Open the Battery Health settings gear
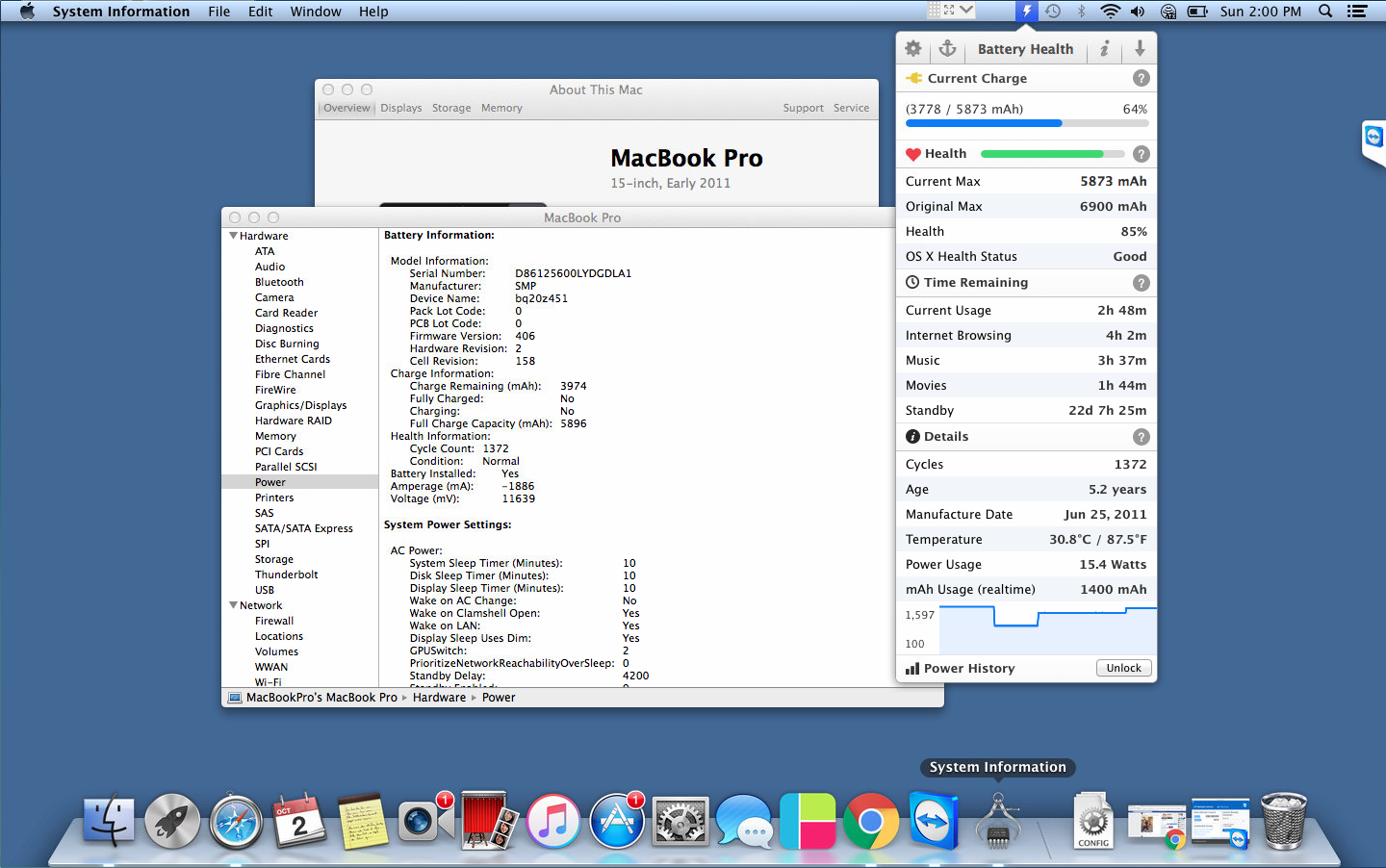Screen dimensions: 1386x868 click(x=913, y=48)
